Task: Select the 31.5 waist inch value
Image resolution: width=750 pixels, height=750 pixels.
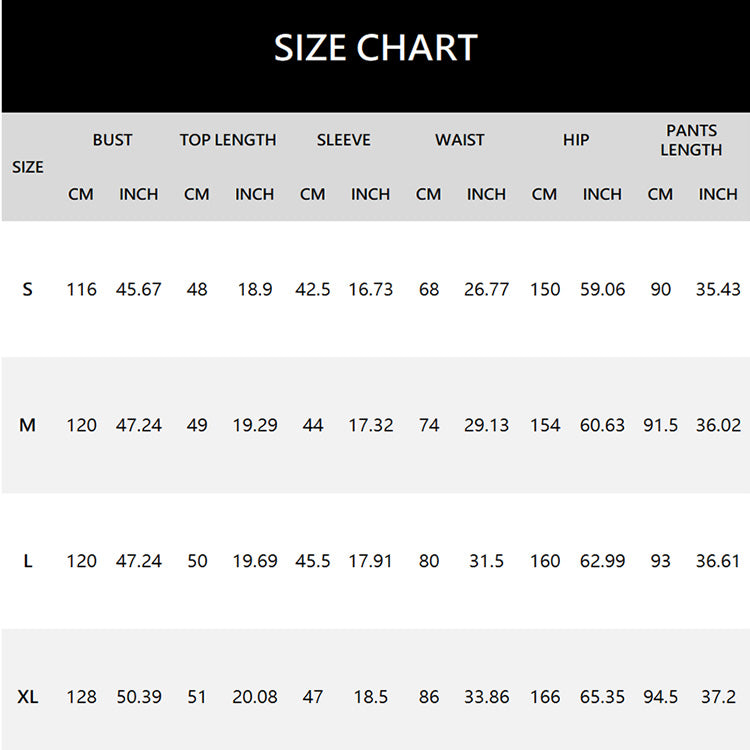Action: pyautogui.click(x=486, y=561)
